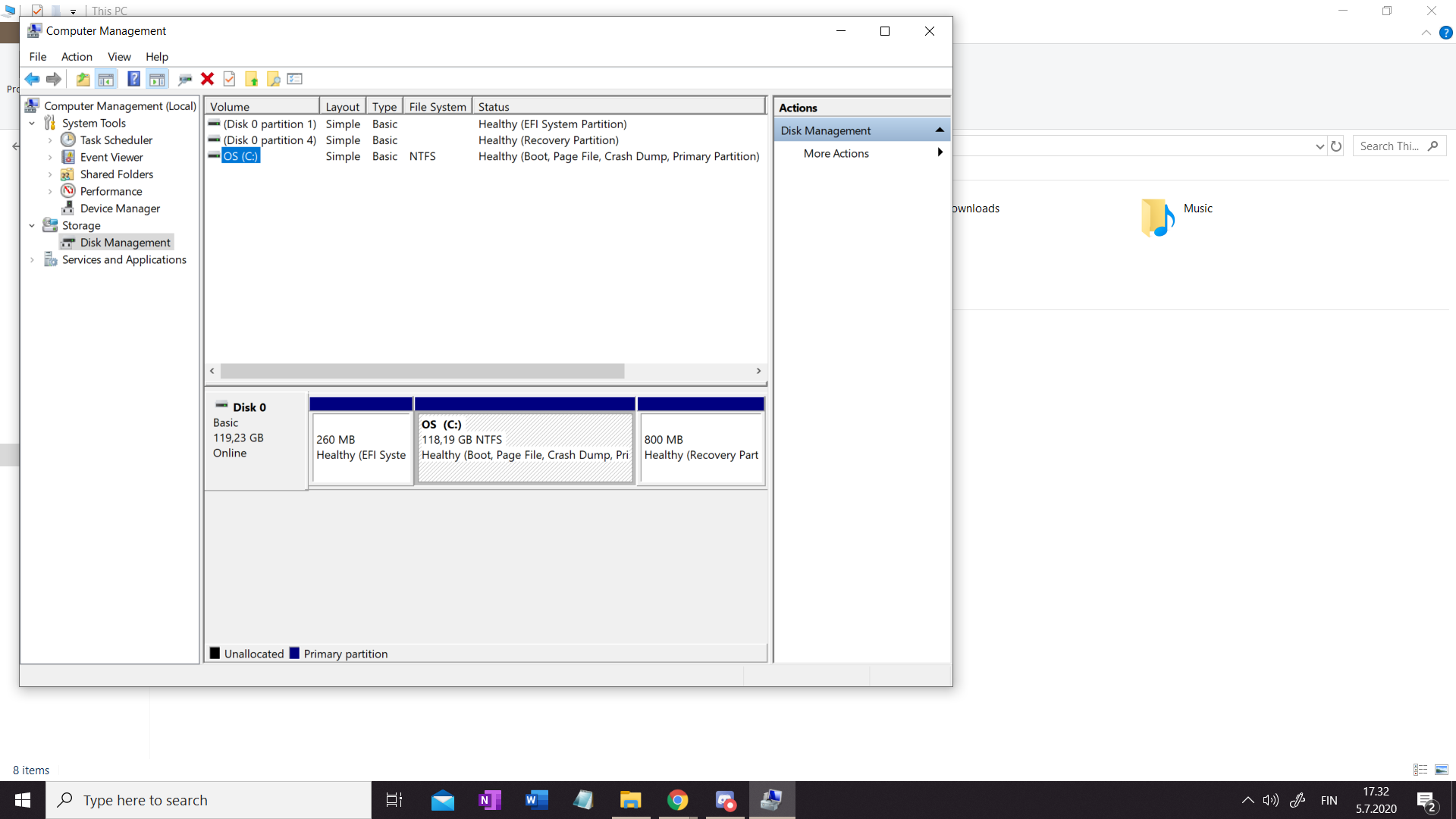
Task: Click the blue Help question mark icon
Action: [x=133, y=79]
